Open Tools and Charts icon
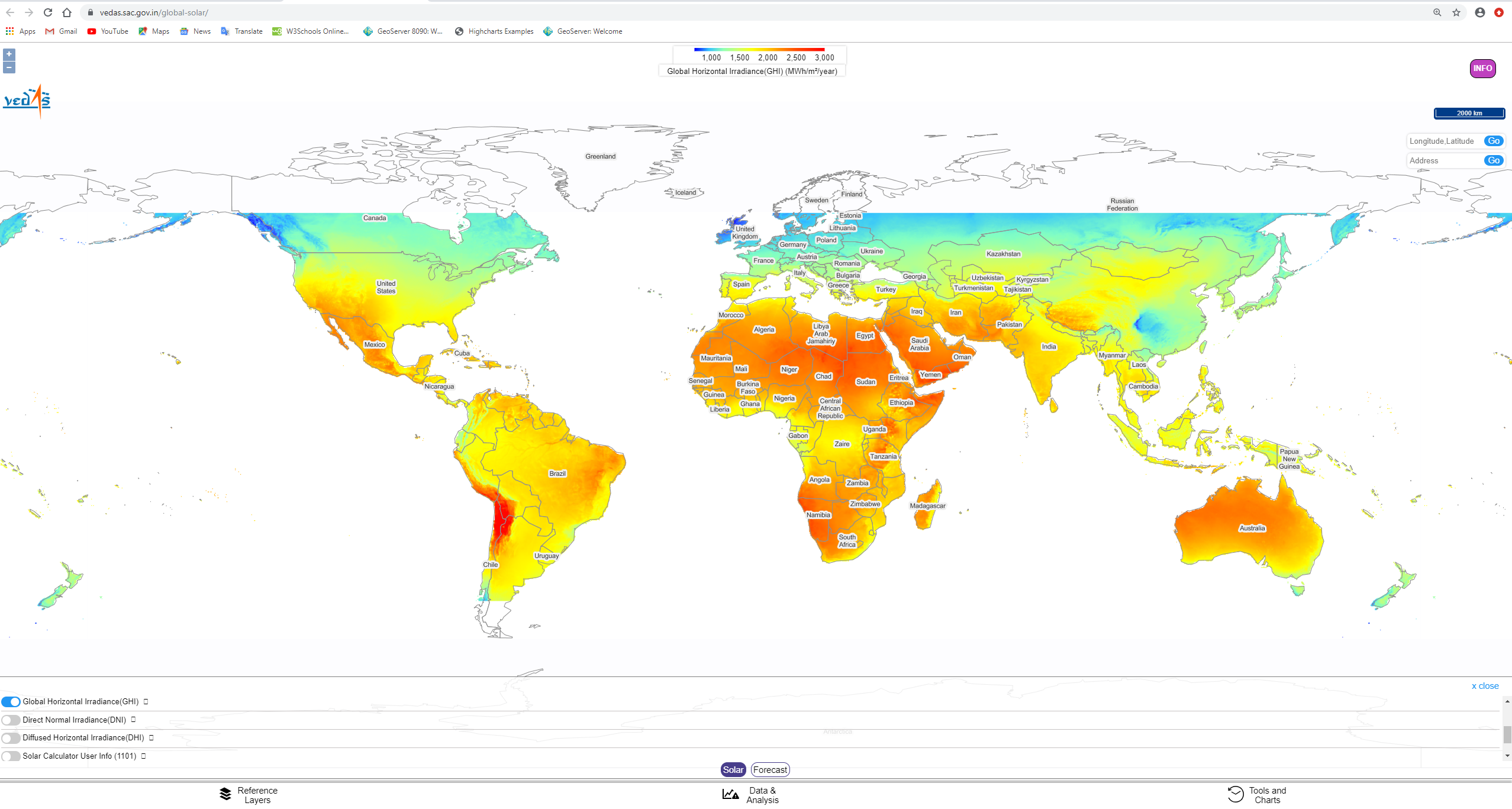The image size is (1512, 809). (x=1236, y=794)
